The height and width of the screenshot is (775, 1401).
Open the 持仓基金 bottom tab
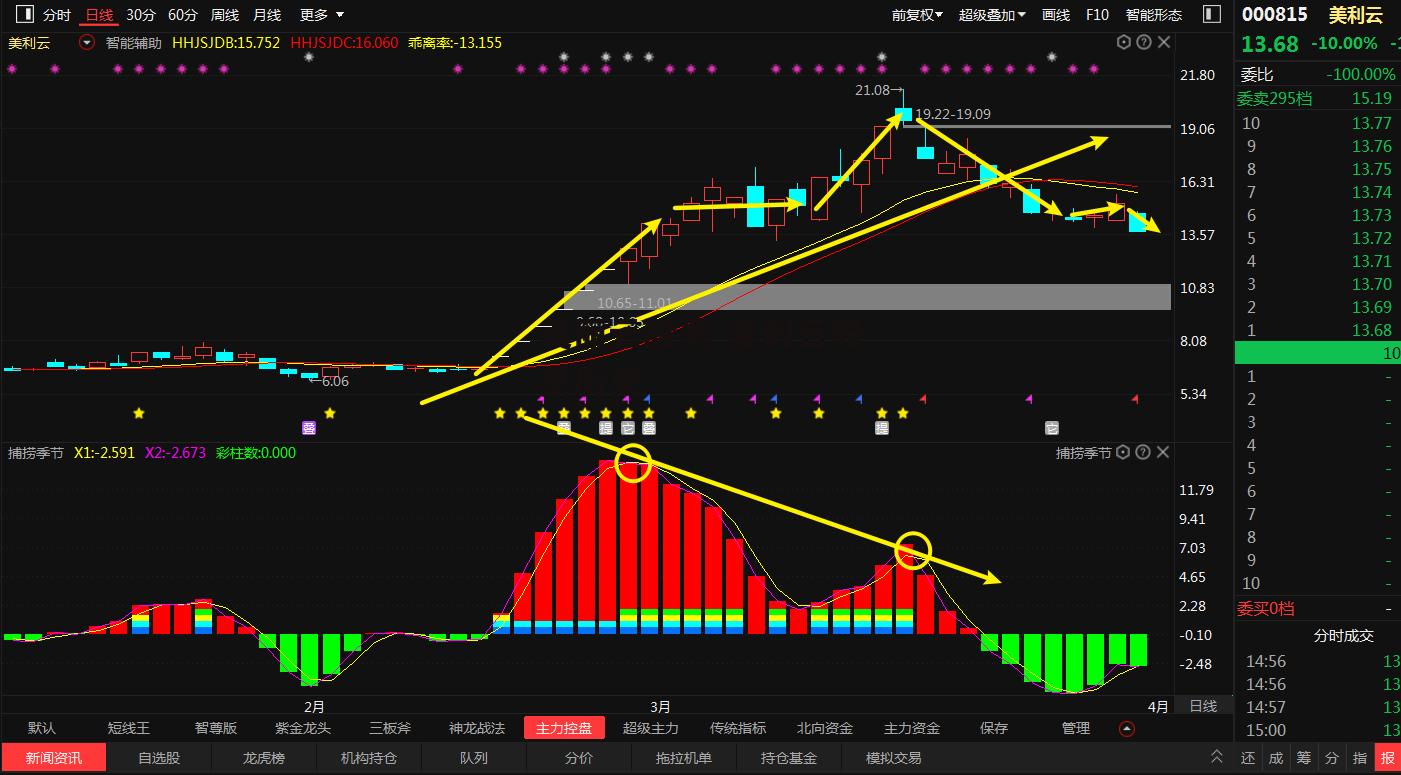789,758
